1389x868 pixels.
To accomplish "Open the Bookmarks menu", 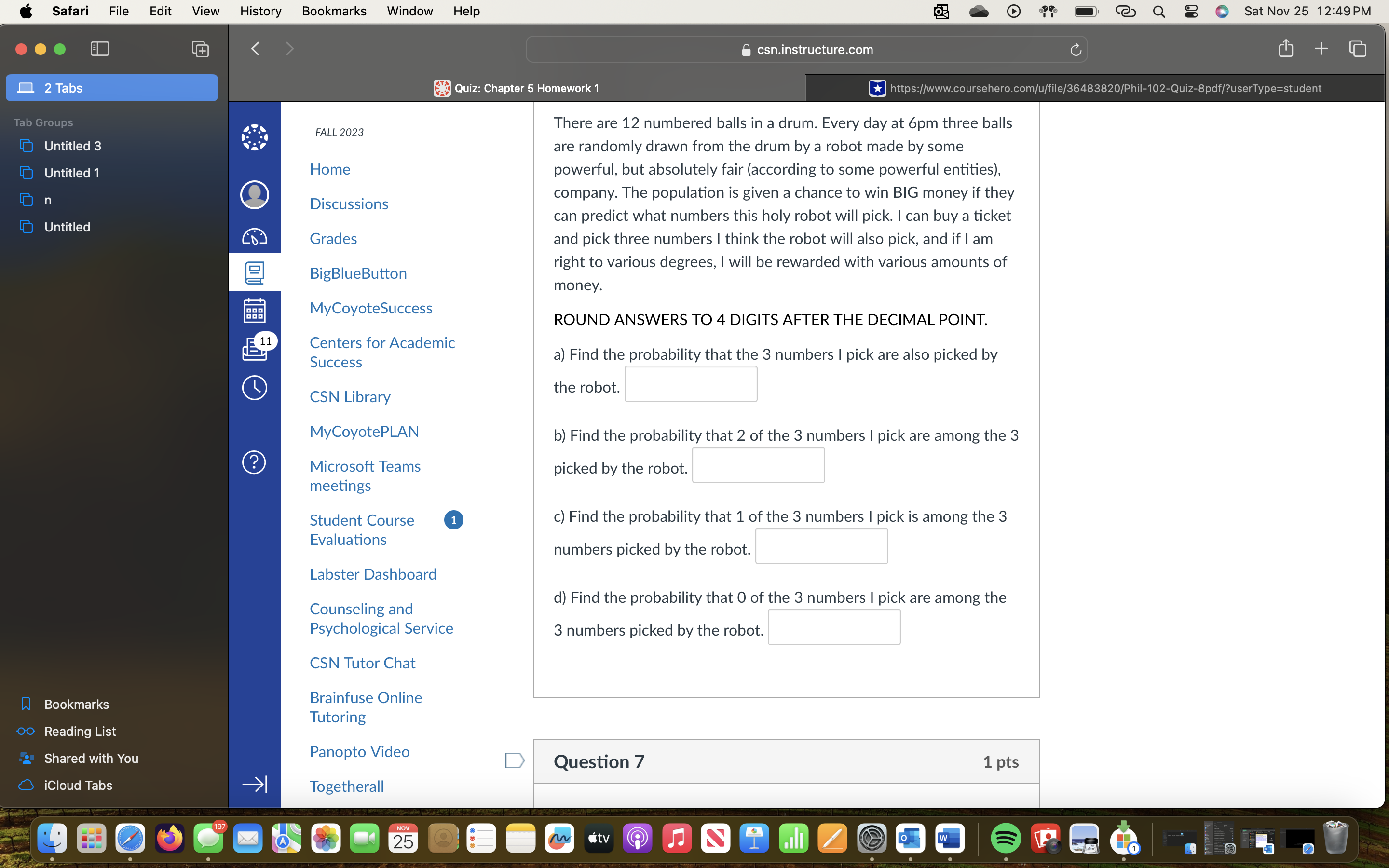I will click(333, 11).
